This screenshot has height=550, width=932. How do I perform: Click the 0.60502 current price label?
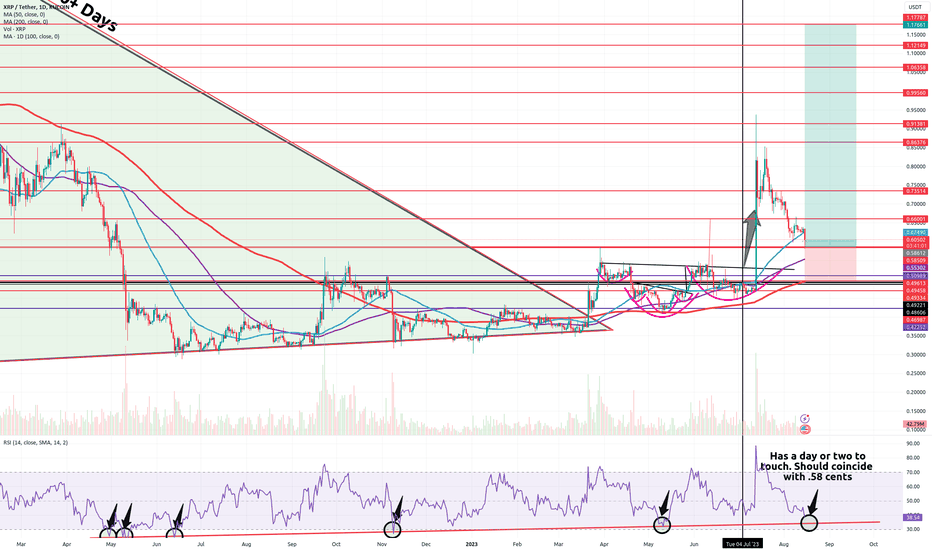[915, 240]
